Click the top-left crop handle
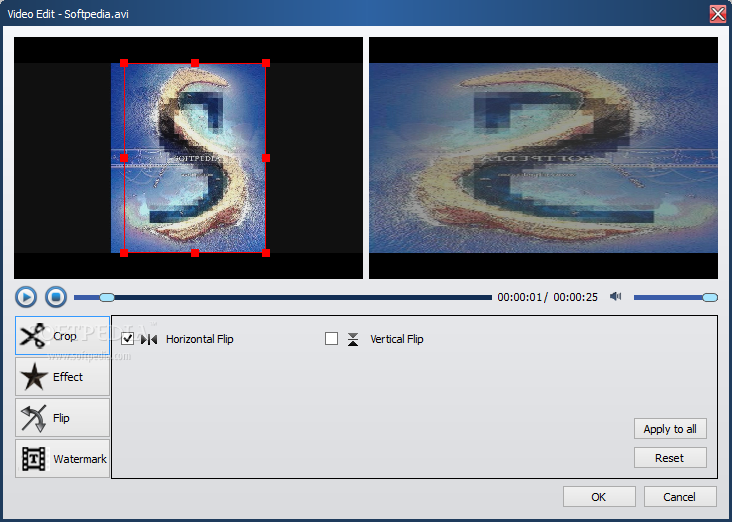Viewport: 732px width, 522px height. pos(124,63)
